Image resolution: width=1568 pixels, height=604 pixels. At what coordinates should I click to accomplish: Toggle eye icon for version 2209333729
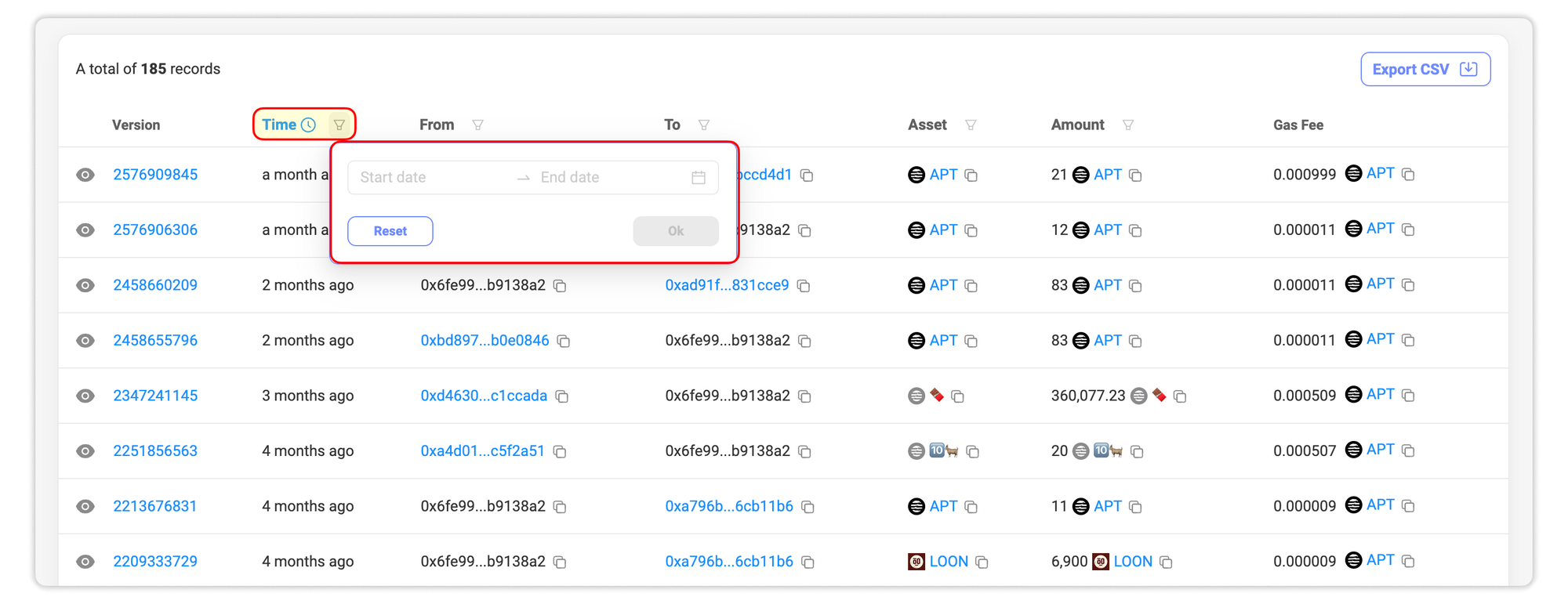tap(85, 562)
